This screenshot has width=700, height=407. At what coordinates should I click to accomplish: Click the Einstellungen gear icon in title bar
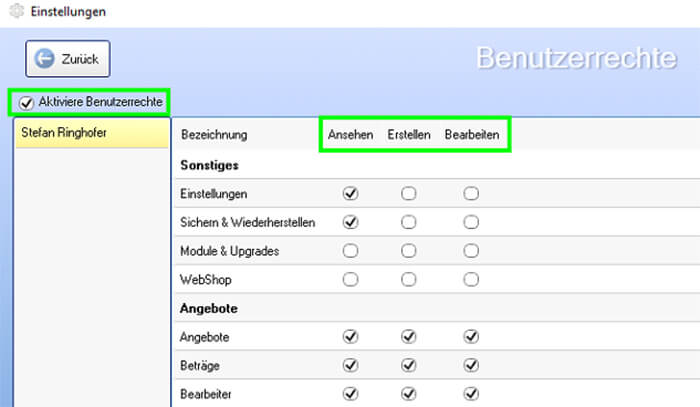17,11
